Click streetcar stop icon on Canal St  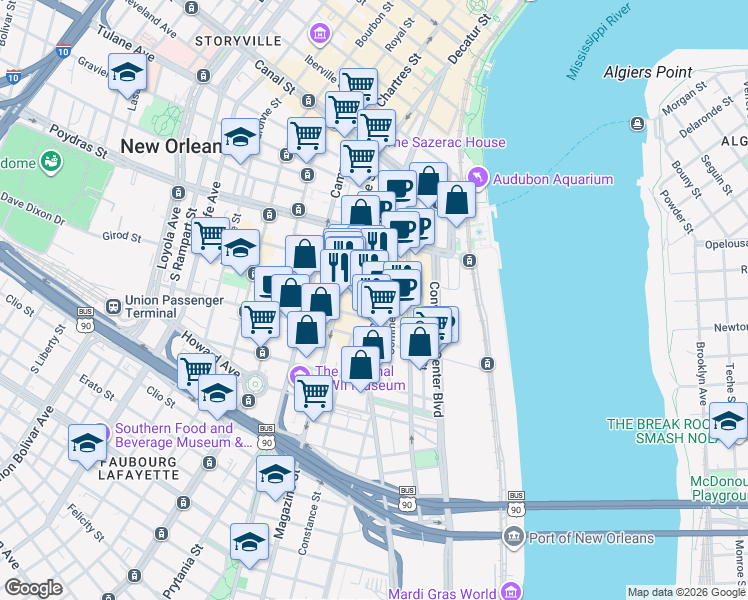(x=309, y=101)
